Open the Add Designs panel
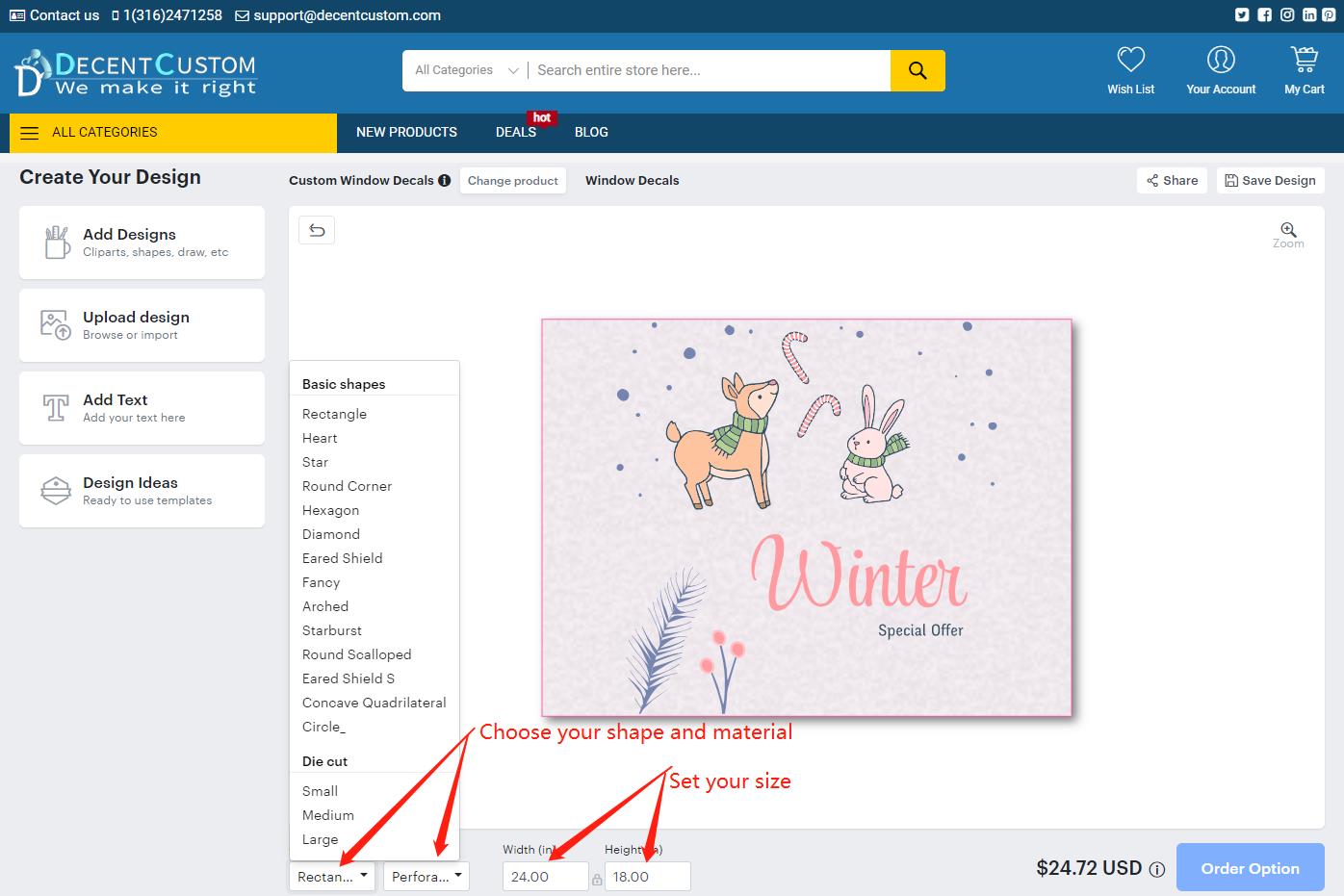The height and width of the screenshot is (896, 1344). [x=142, y=243]
